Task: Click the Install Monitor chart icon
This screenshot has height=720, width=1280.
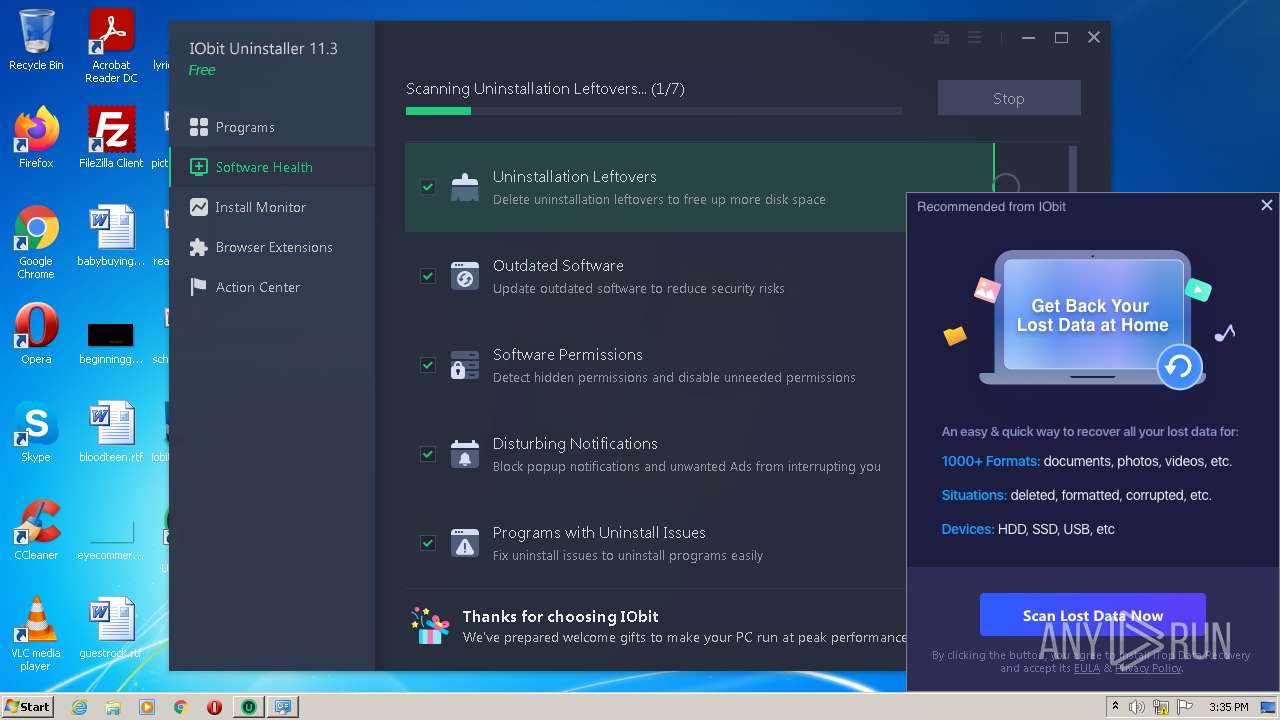Action: click(x=198, y=207)
